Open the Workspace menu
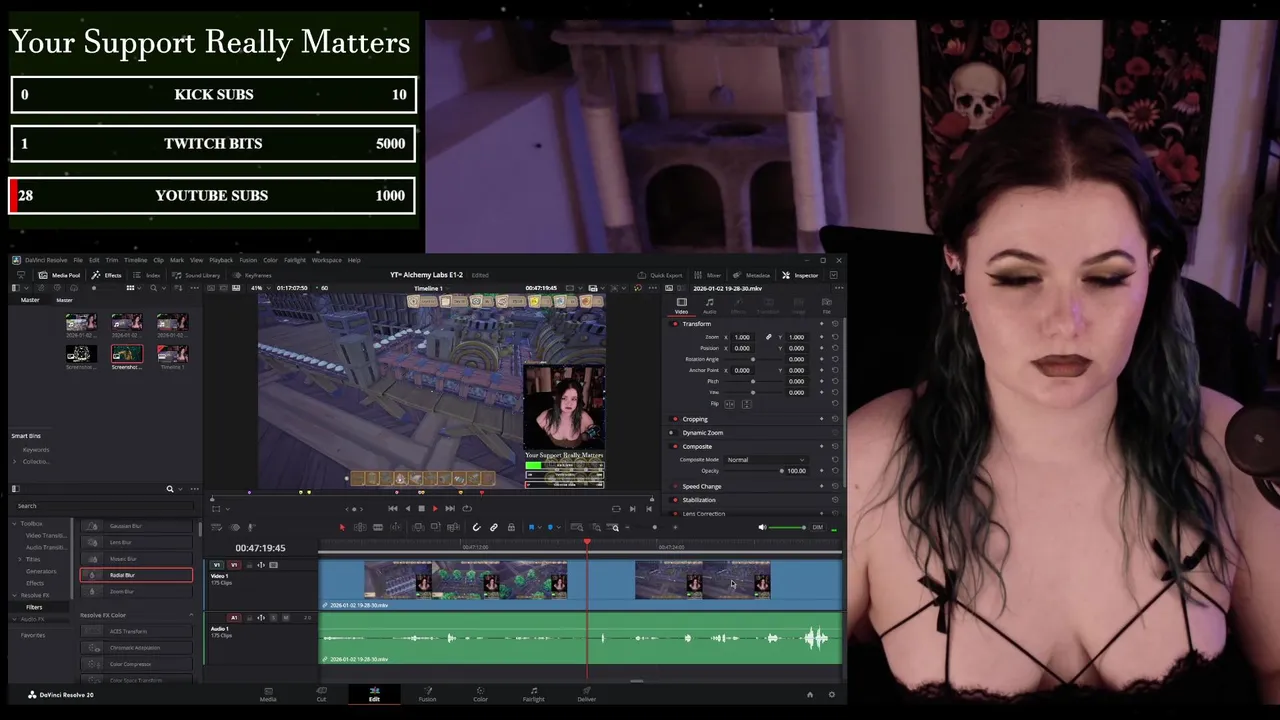The image size is (1280, 720). coord(326,260)
